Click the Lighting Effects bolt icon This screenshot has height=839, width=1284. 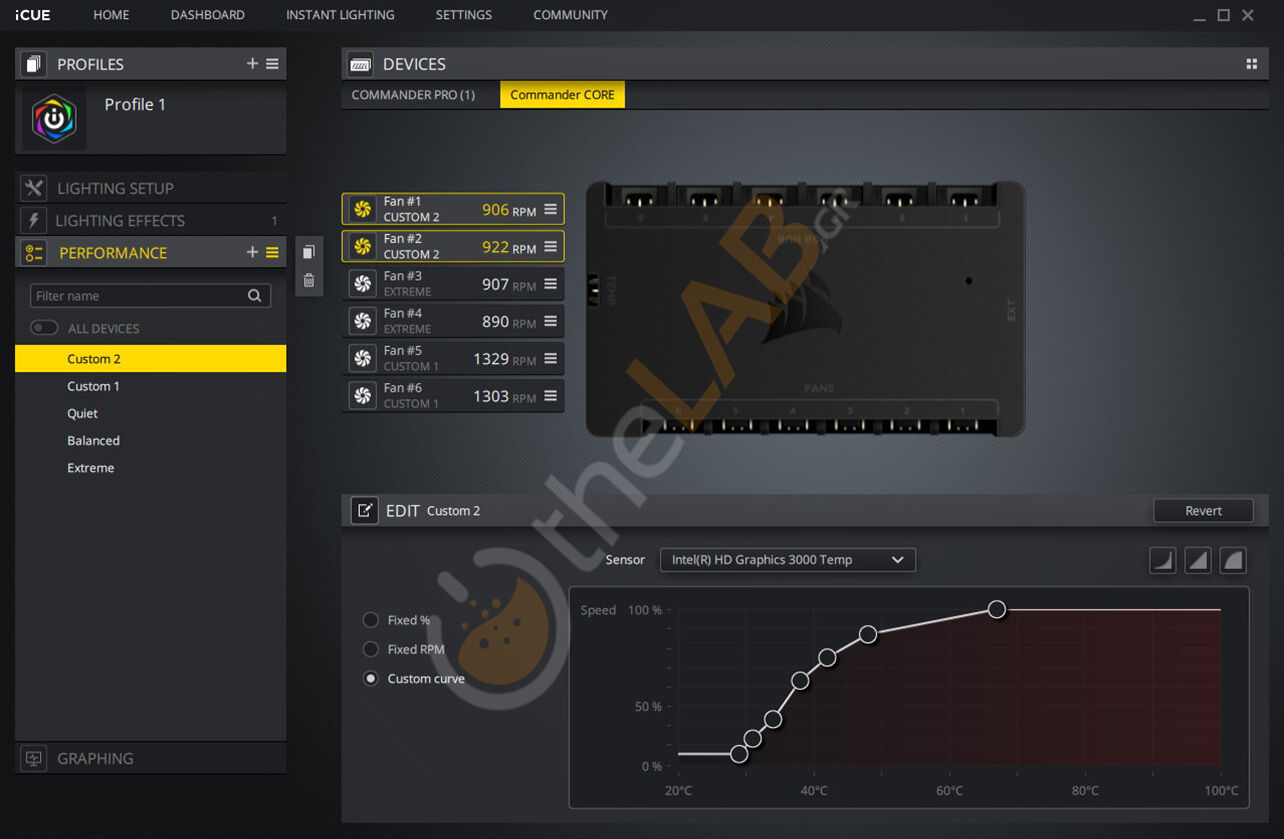[x=34, y=220]
